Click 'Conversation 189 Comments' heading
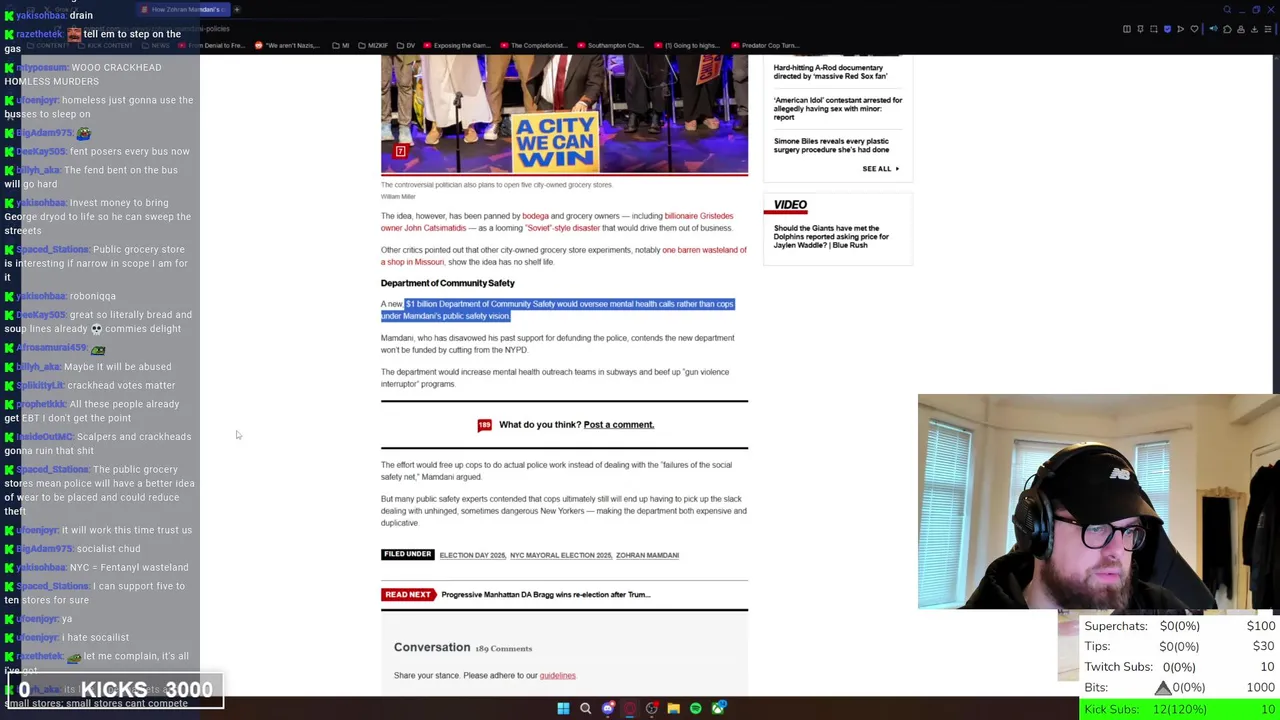This screenshot has width=1280, height=720. (x=463, y=648)
